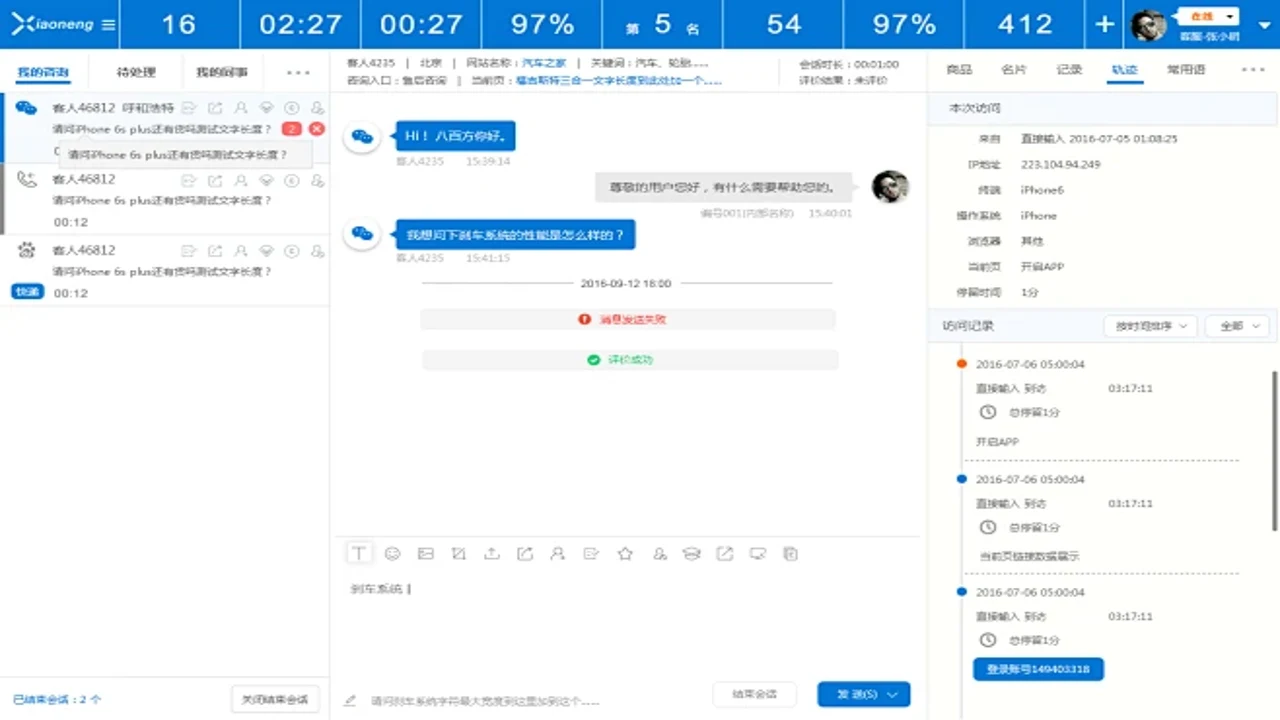This screenshot has width=1280, height=720.
Task: Click the pencil icon beside the quick reply field
Action: [x=350, y=701]
